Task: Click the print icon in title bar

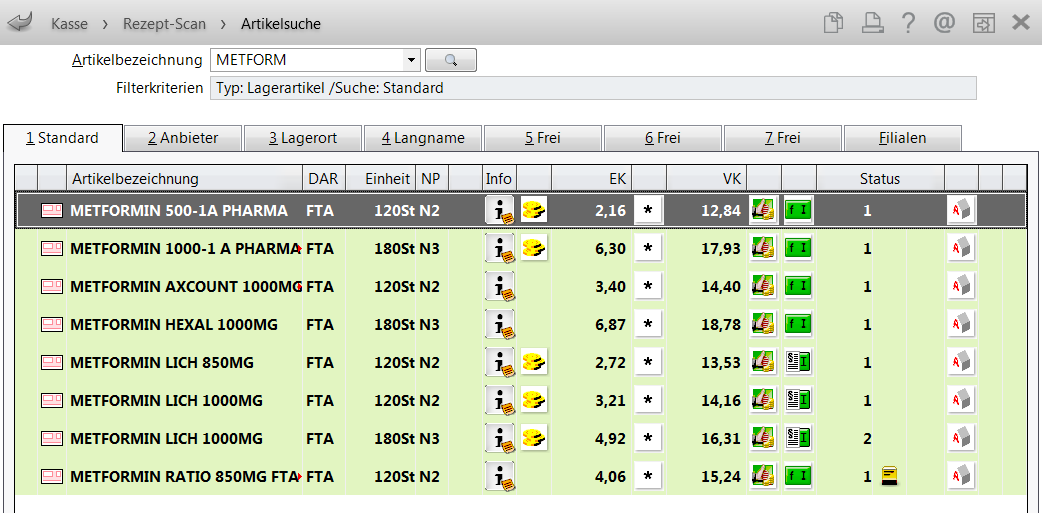Action: [872, 23]
